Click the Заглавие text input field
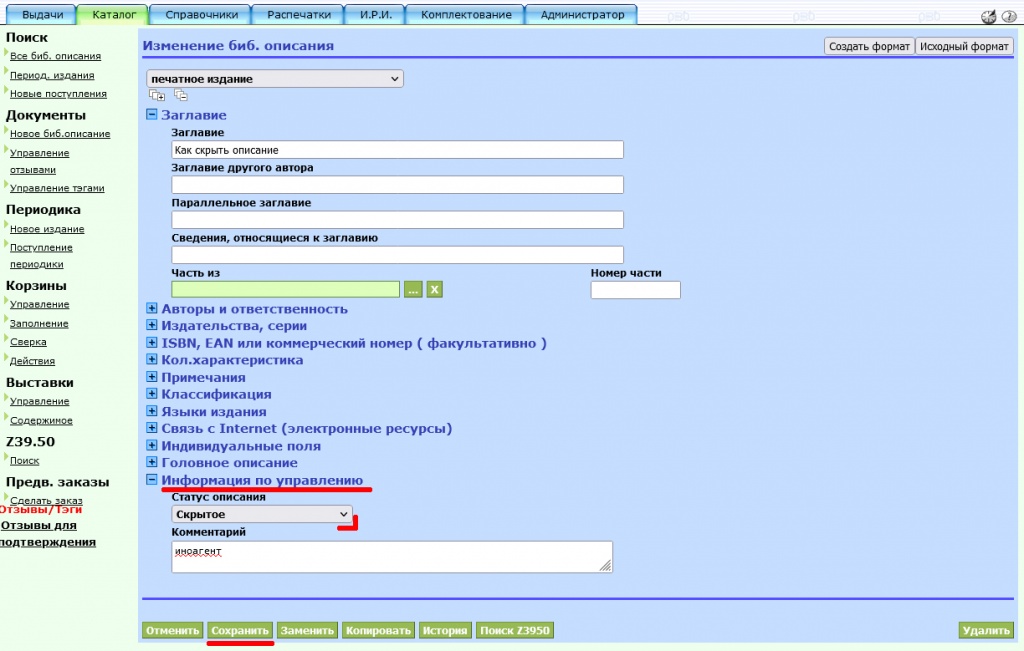Screen dimensions: 1024x651 [x=397, y=150]
